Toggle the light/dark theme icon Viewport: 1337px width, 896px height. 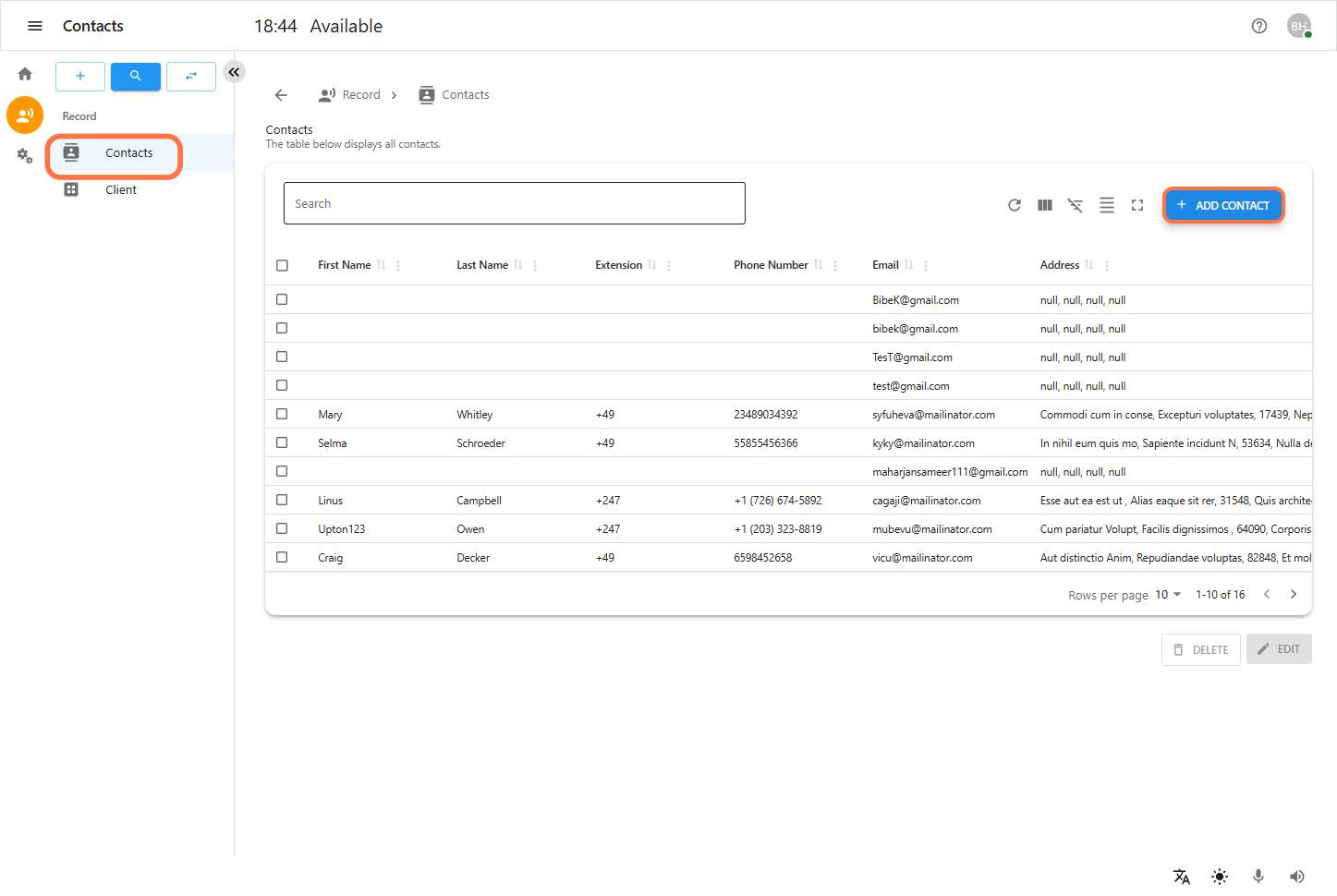1220,877
